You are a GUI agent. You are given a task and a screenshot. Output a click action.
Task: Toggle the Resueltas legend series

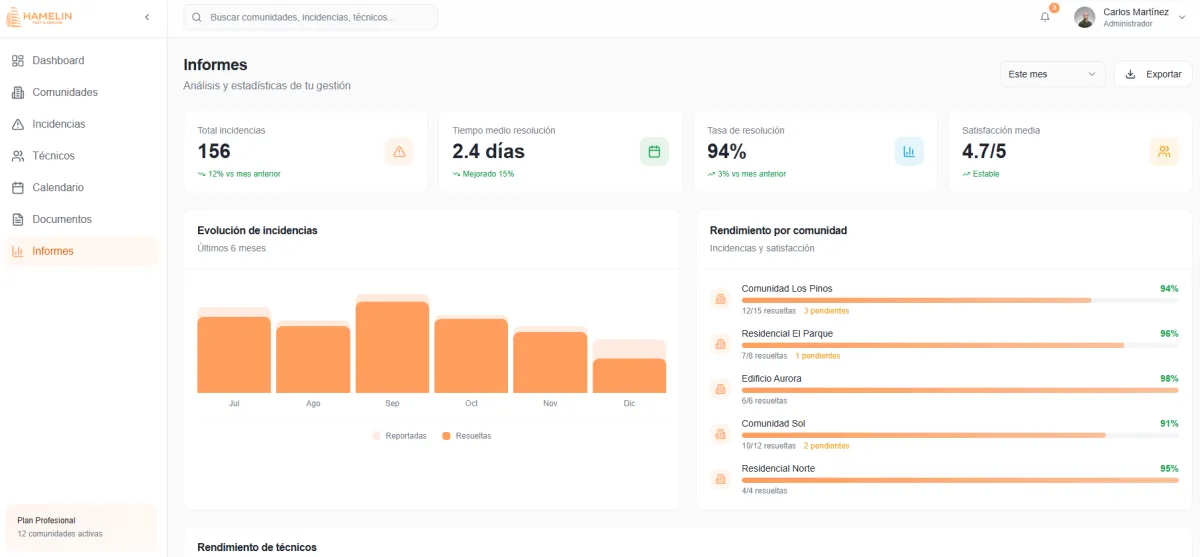(467, 436)
